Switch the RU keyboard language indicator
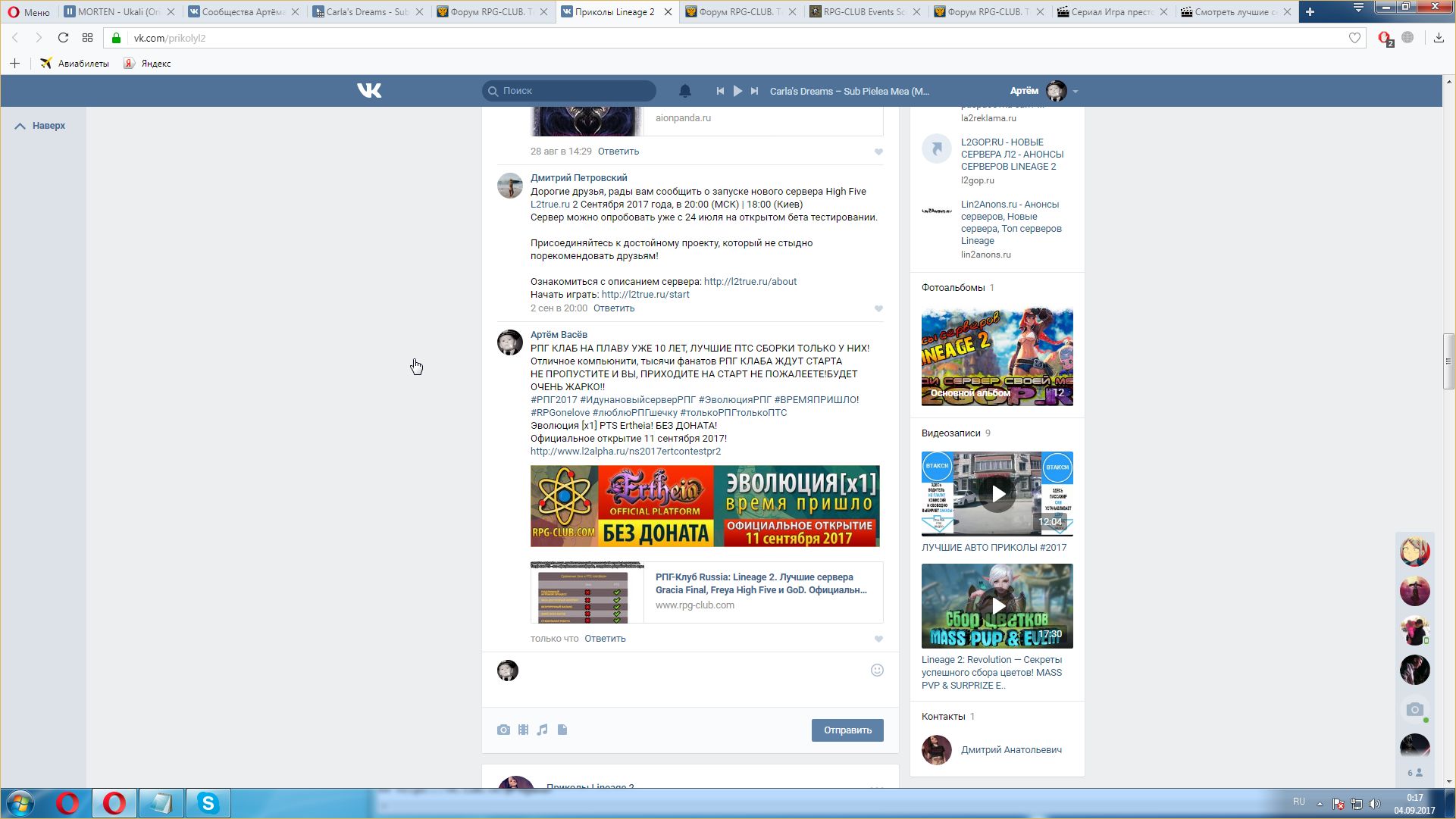This screenshot has width=1456, height=819. click(x=1299, y=802)
